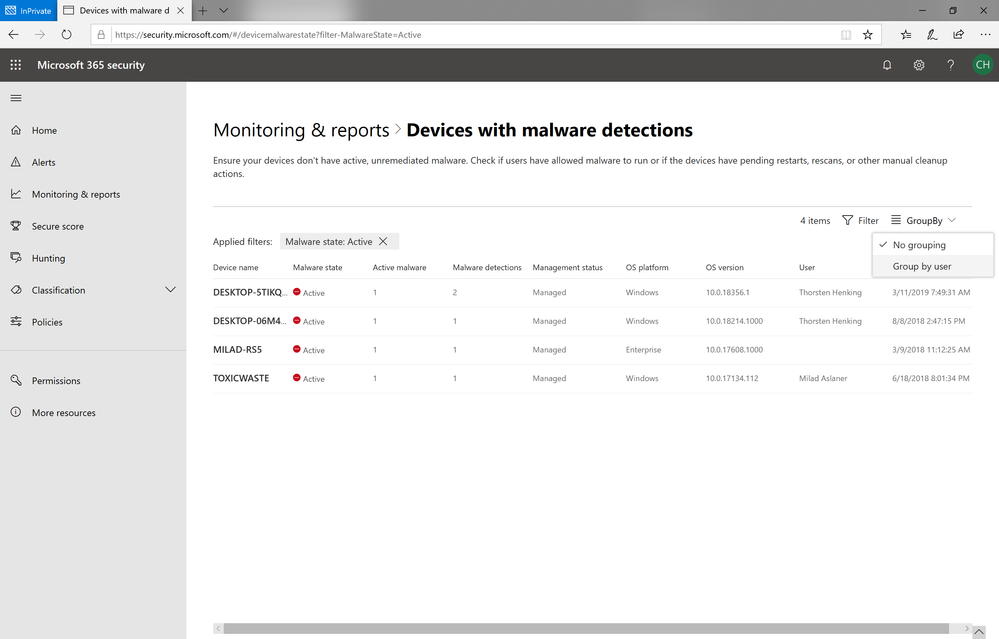Sort by OS platform column
This screenshot has height=639, width=999.
coord(647,268)
